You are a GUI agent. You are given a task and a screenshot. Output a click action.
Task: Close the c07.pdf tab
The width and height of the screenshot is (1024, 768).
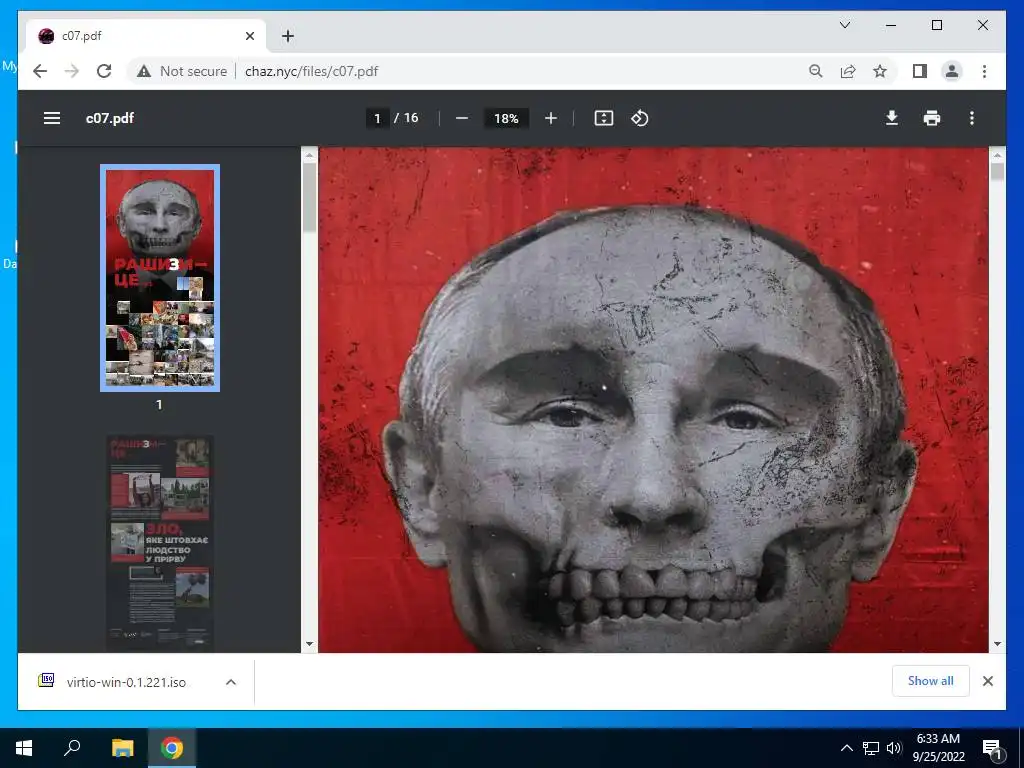click(x=249, y=36)
